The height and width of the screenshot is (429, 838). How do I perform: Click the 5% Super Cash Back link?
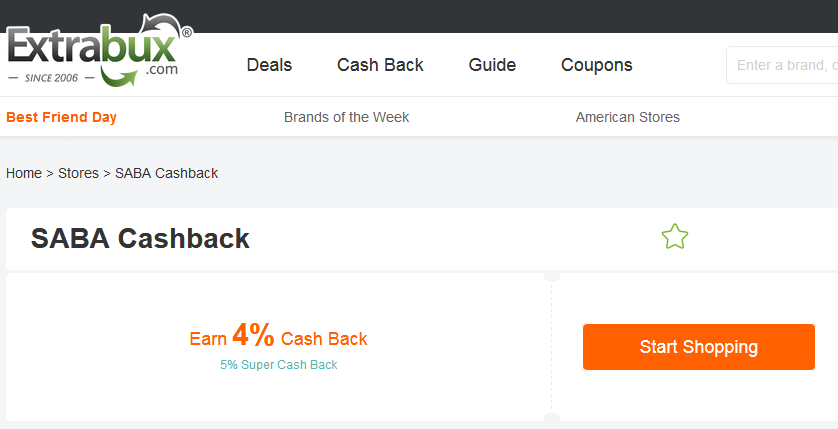[279, 365]
